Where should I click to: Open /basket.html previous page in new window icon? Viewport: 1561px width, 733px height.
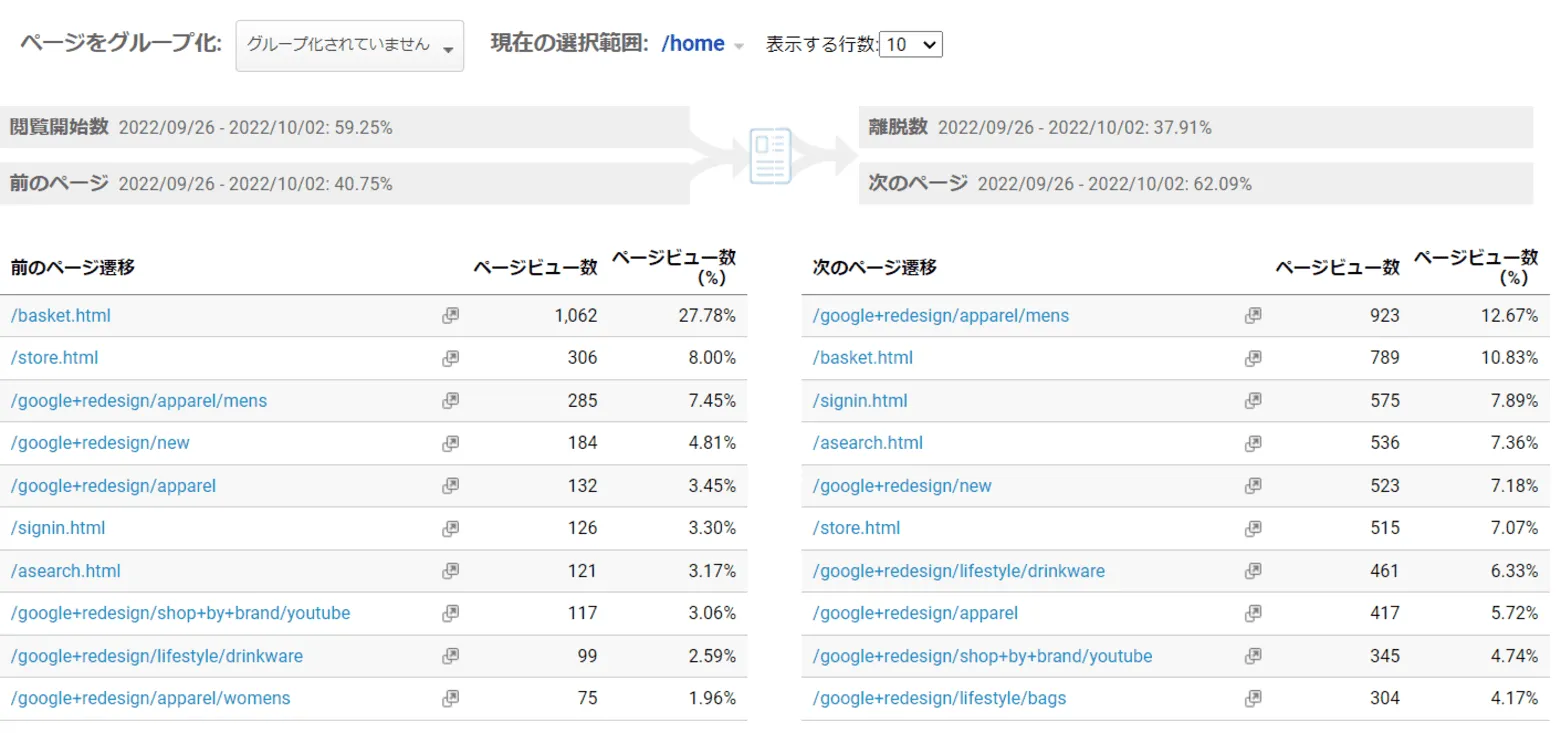pyautogui.click(x=451, y=315)
